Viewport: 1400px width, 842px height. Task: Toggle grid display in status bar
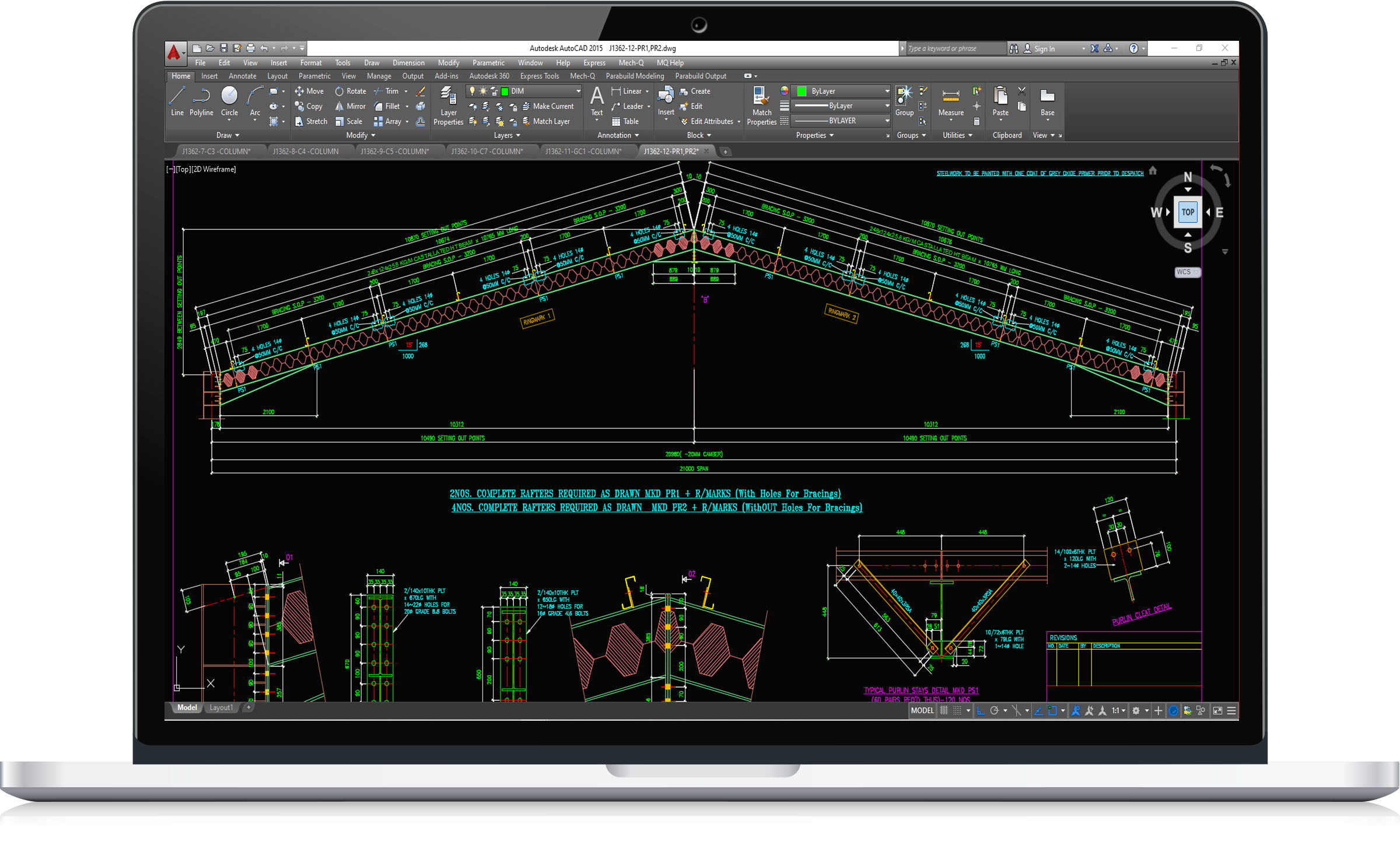(x=944, y=710)
